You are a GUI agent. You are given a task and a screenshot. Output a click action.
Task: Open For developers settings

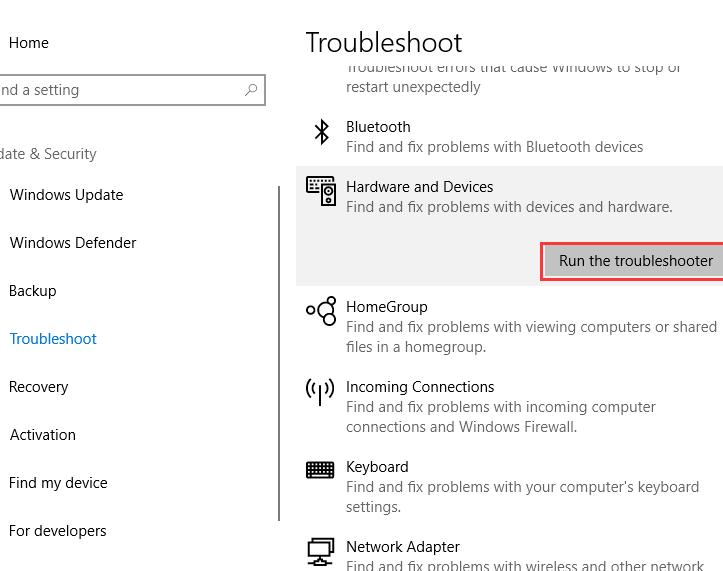coord(58,531)
